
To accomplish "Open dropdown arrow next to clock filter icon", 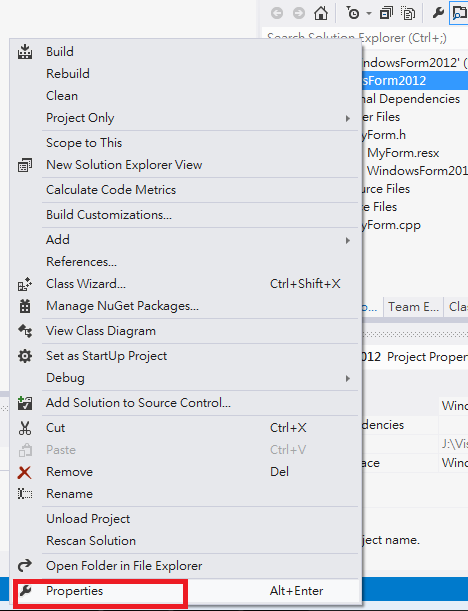I will click(369, 14).
